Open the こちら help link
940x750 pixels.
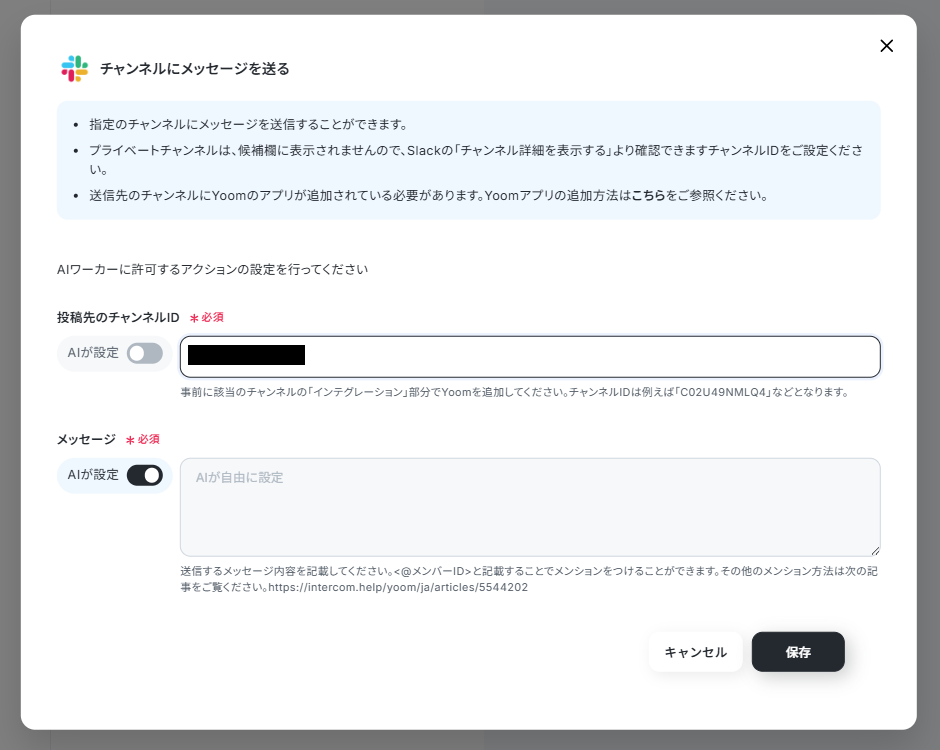648,195
